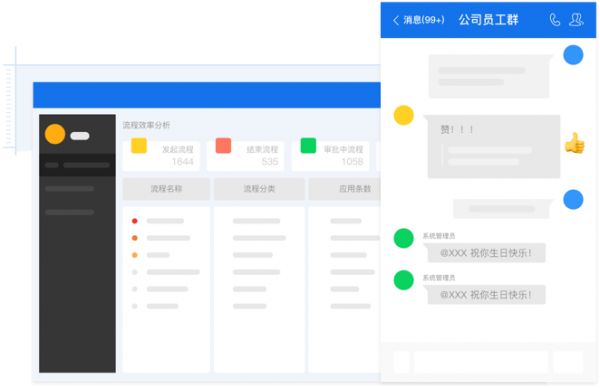The image size is (600, 388).
Task: Sort by 流程分类 column header
Action: (x=259, y=189)
